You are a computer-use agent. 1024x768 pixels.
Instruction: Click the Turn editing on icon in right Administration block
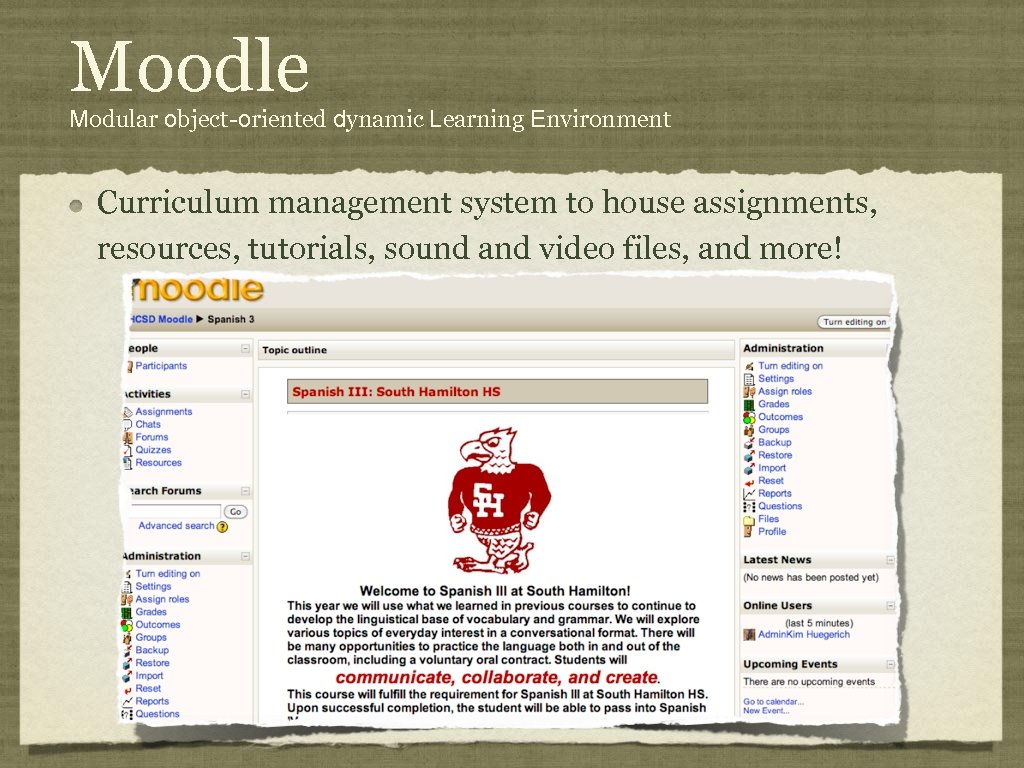tap(749, 366)
